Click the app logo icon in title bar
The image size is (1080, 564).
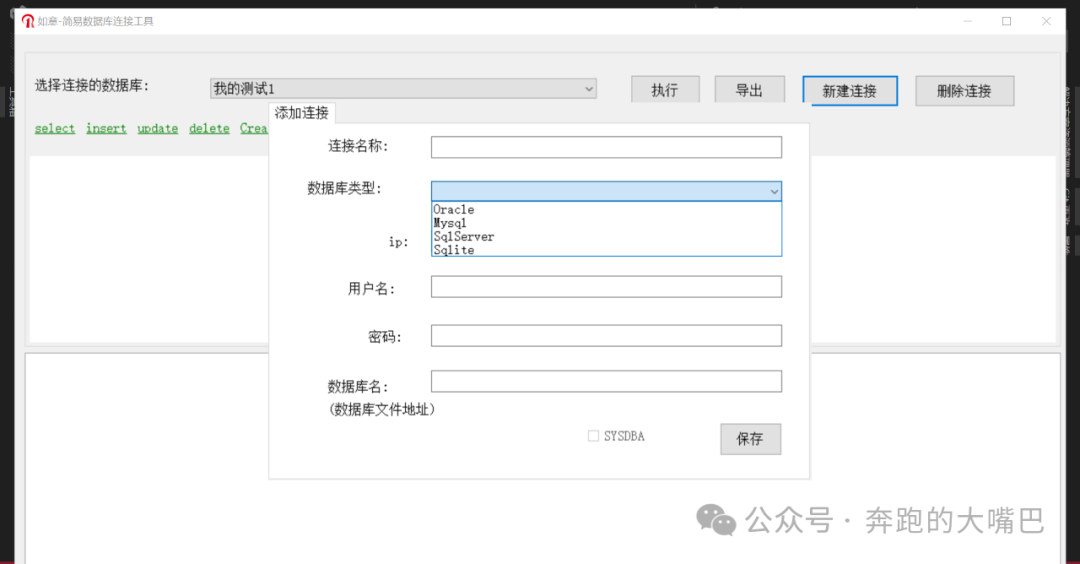(x=28, y=21)
